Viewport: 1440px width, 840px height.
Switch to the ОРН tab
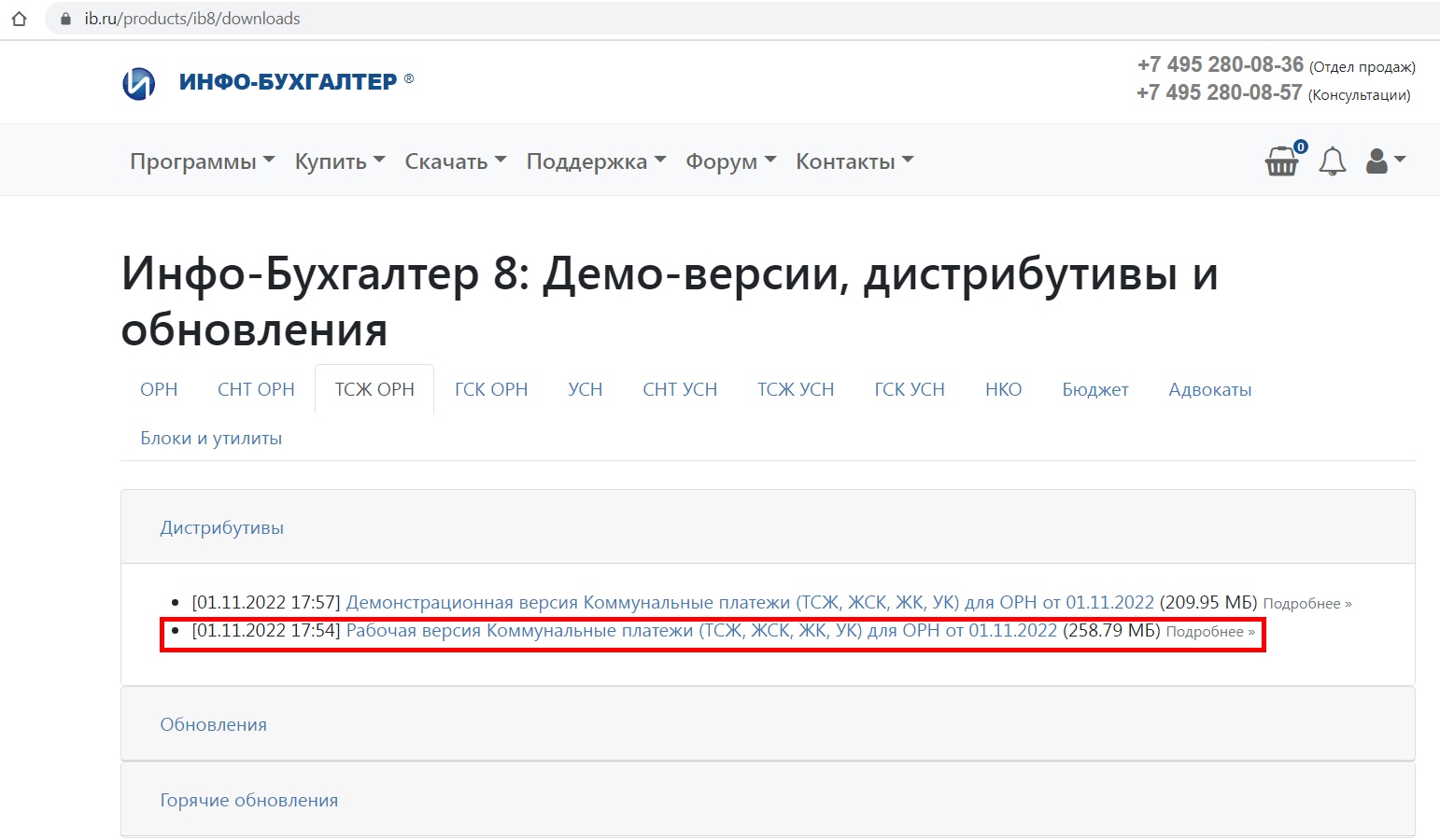point(159,389)
